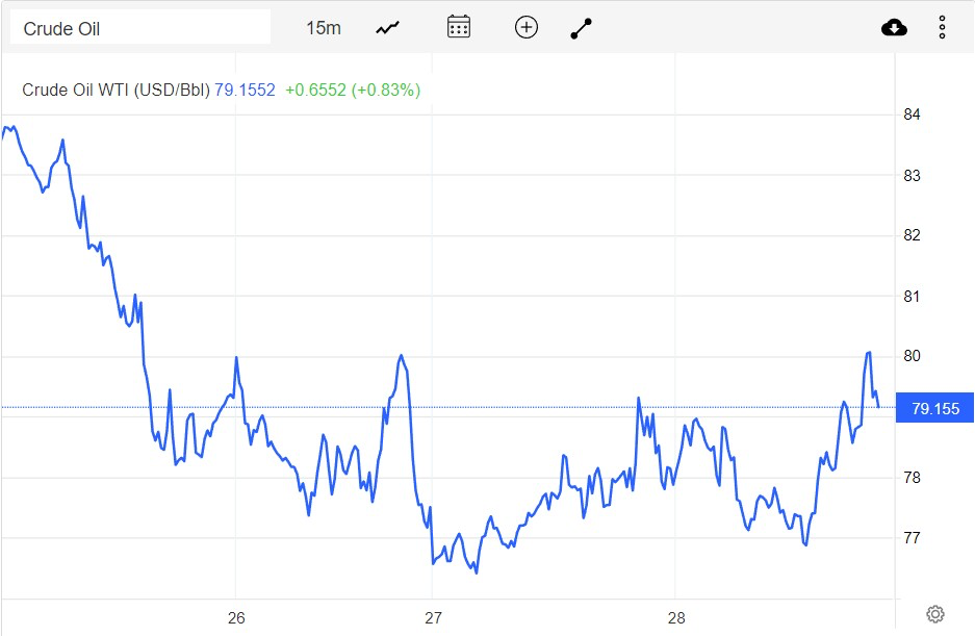This screenshot has width=977, height=637.
Task: Click the Crude Oil search field
Action: point(140,28)
